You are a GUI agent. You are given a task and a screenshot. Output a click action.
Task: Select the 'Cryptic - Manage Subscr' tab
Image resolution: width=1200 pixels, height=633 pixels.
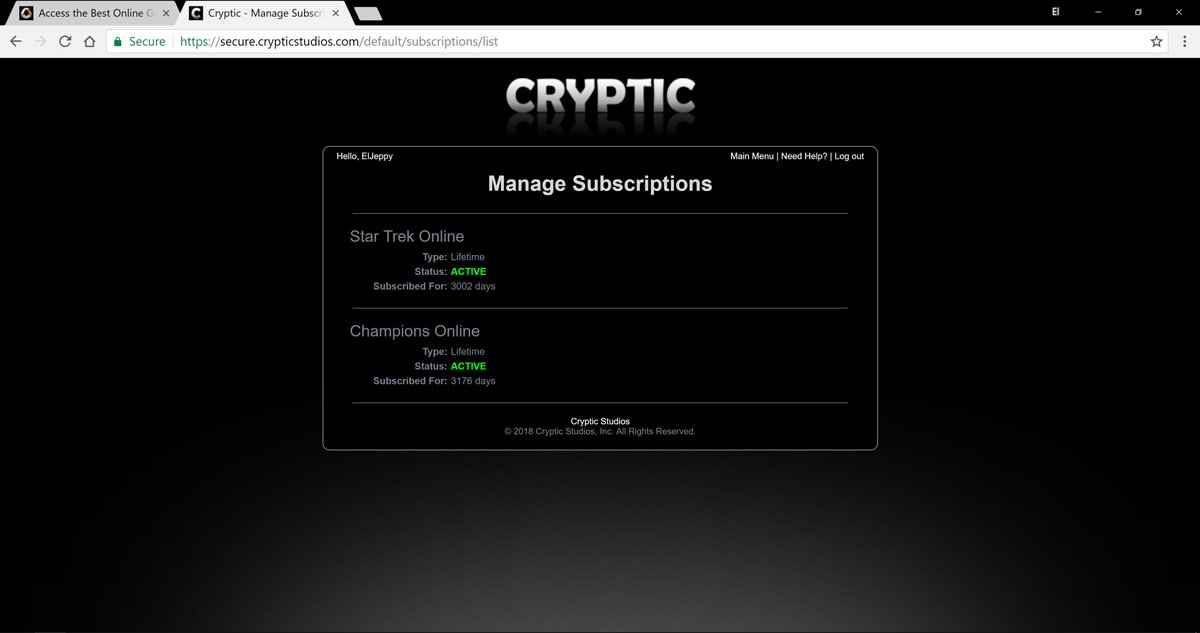(263, 13)
